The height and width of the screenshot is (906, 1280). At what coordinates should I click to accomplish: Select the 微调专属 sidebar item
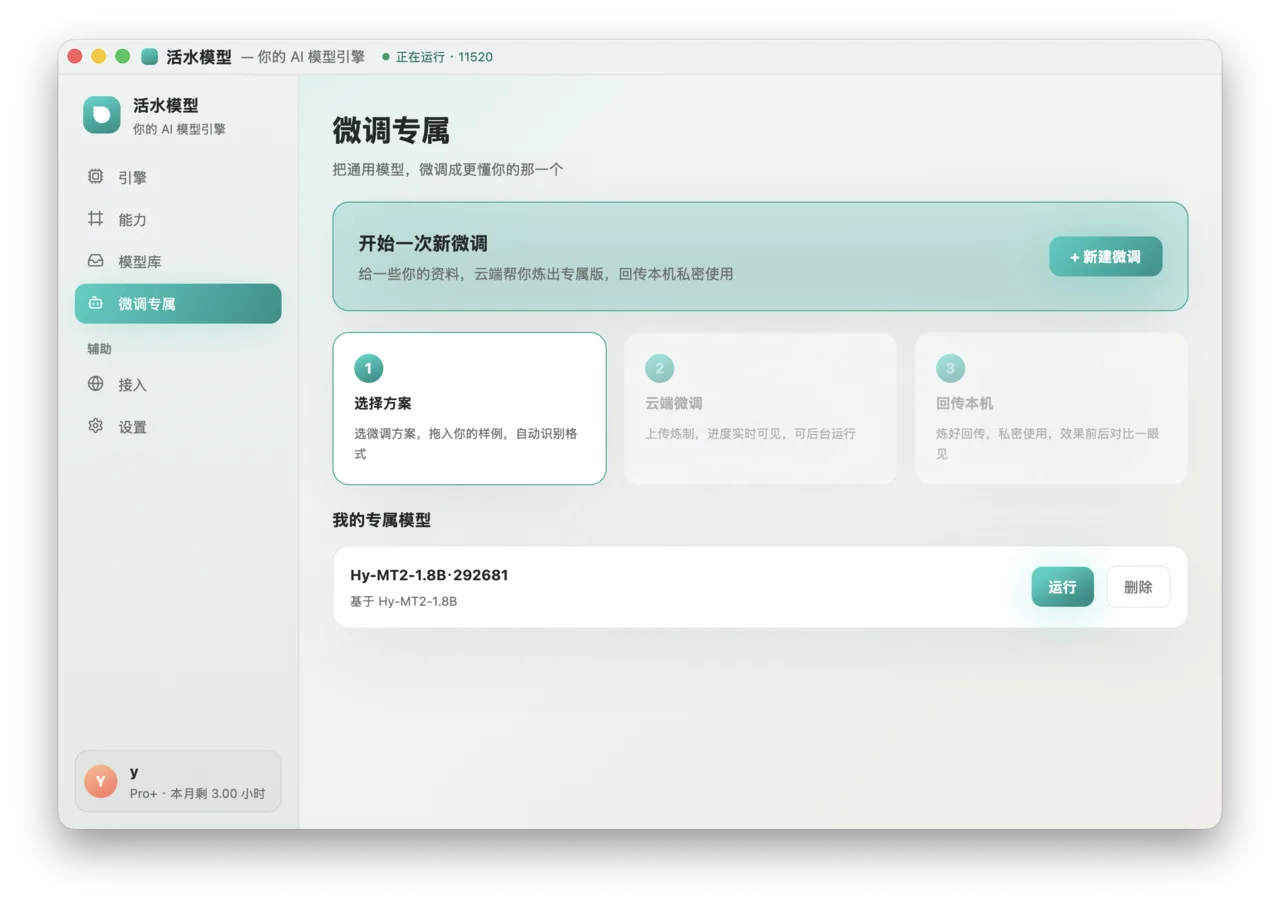(x=178, y=303)
